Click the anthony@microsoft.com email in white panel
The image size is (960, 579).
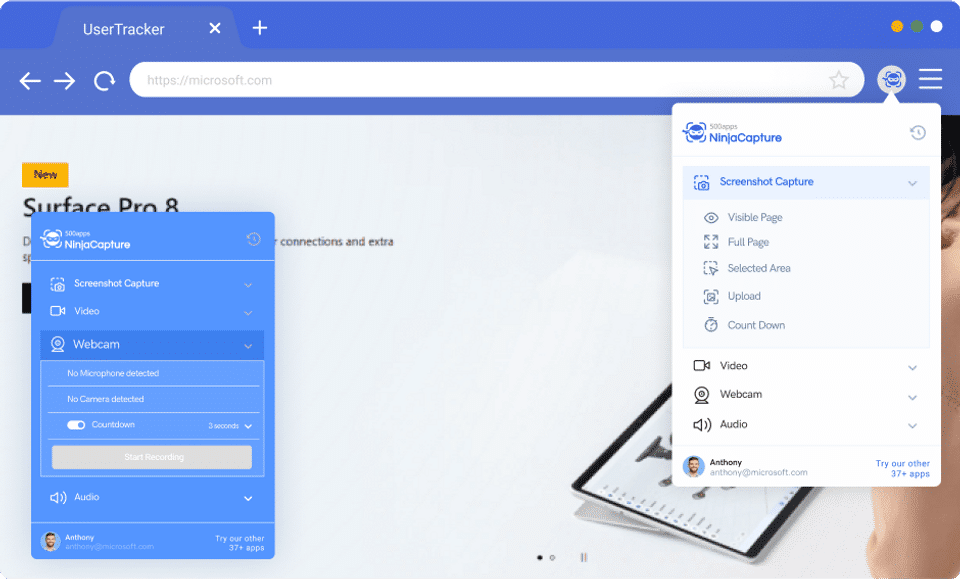(x=759, y=473)
